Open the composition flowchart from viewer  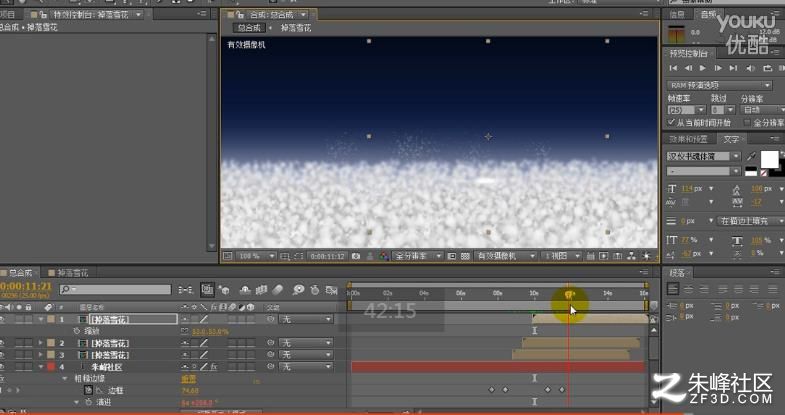coord(631,256)
